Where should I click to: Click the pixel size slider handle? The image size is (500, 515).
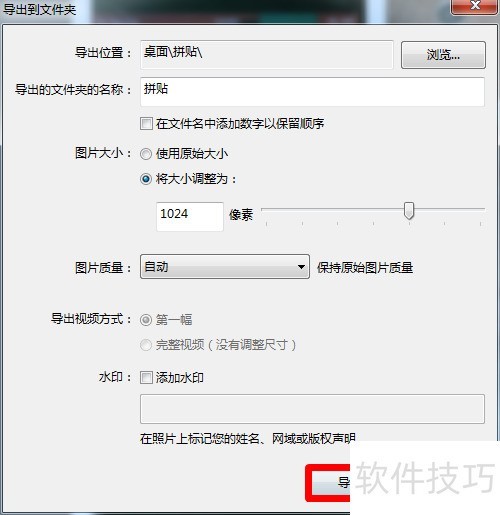click(409, 211)
